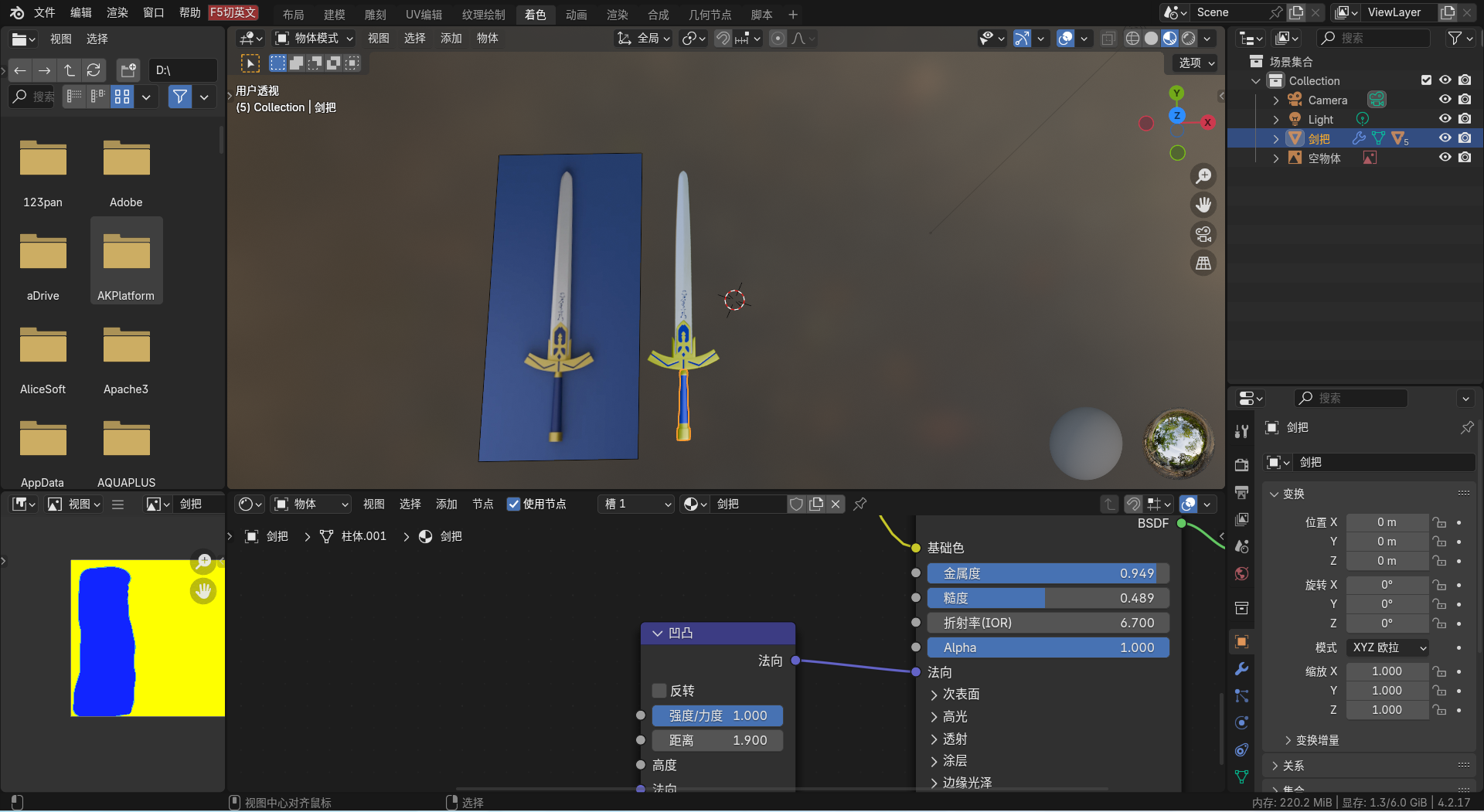Click the magnifier zoom gizmo in viewport sidebar
1484x812 pixels.
tap(1203, 175)
